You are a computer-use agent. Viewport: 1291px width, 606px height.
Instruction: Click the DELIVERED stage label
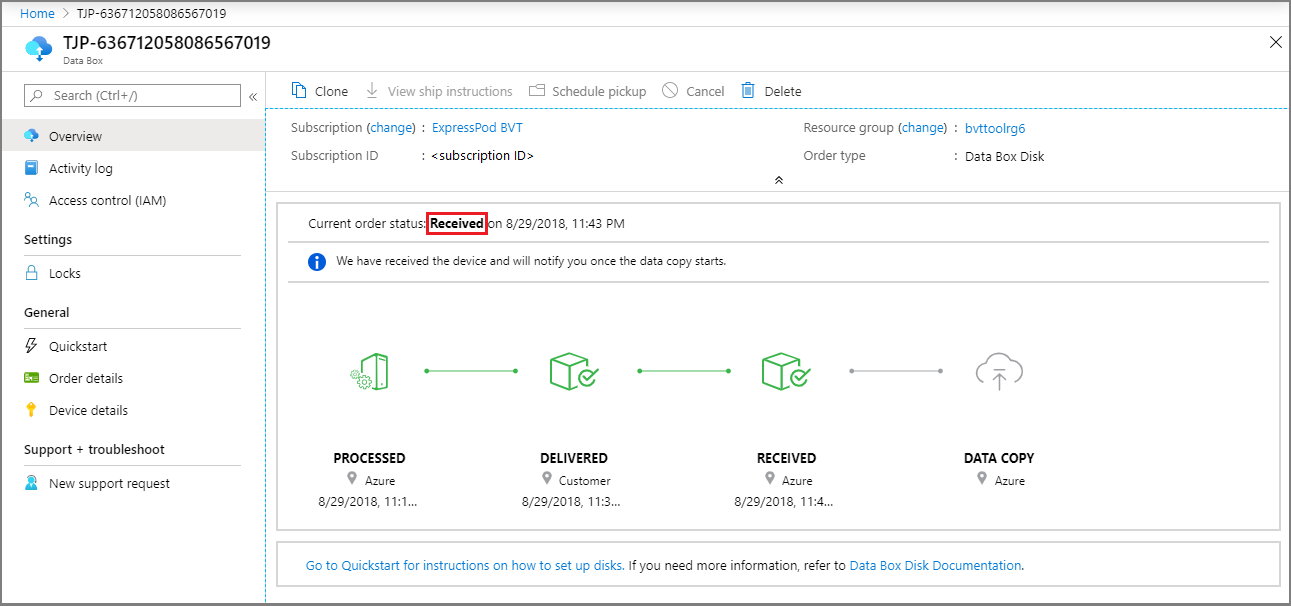(x=574, y=458)
